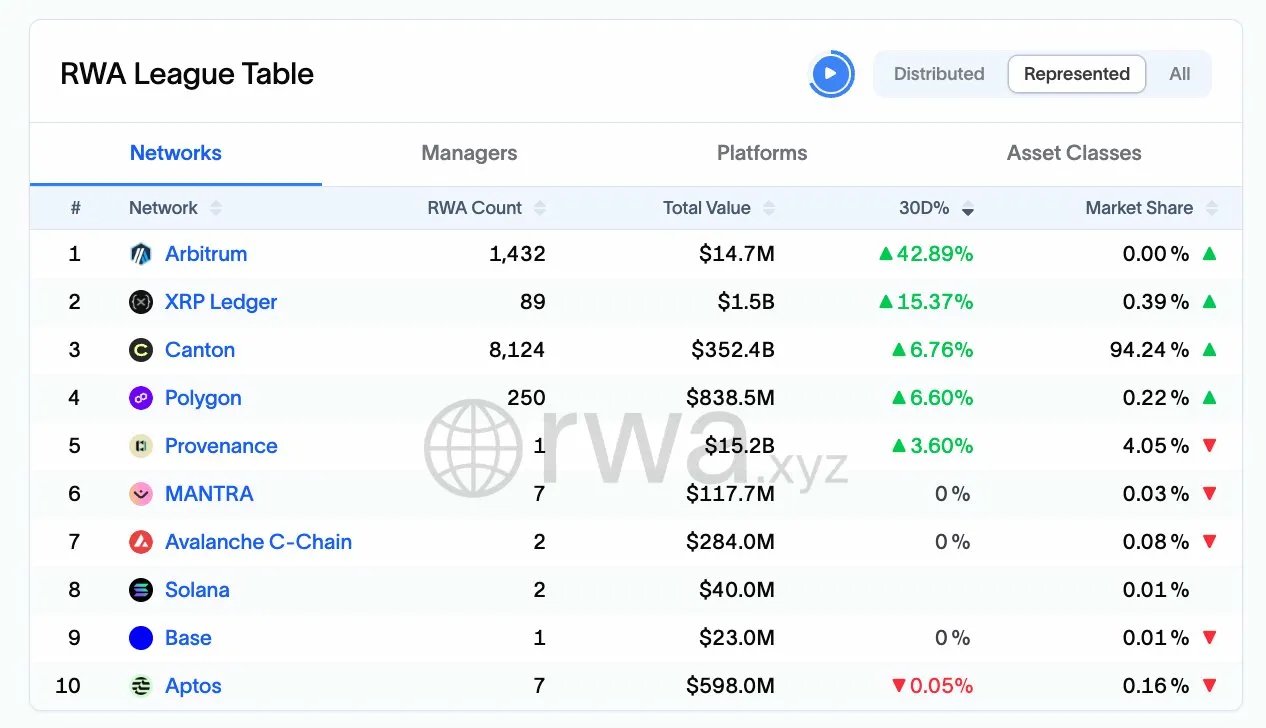
Task: Click the Arbitrum network logo icon
Action: click(141, 254)
